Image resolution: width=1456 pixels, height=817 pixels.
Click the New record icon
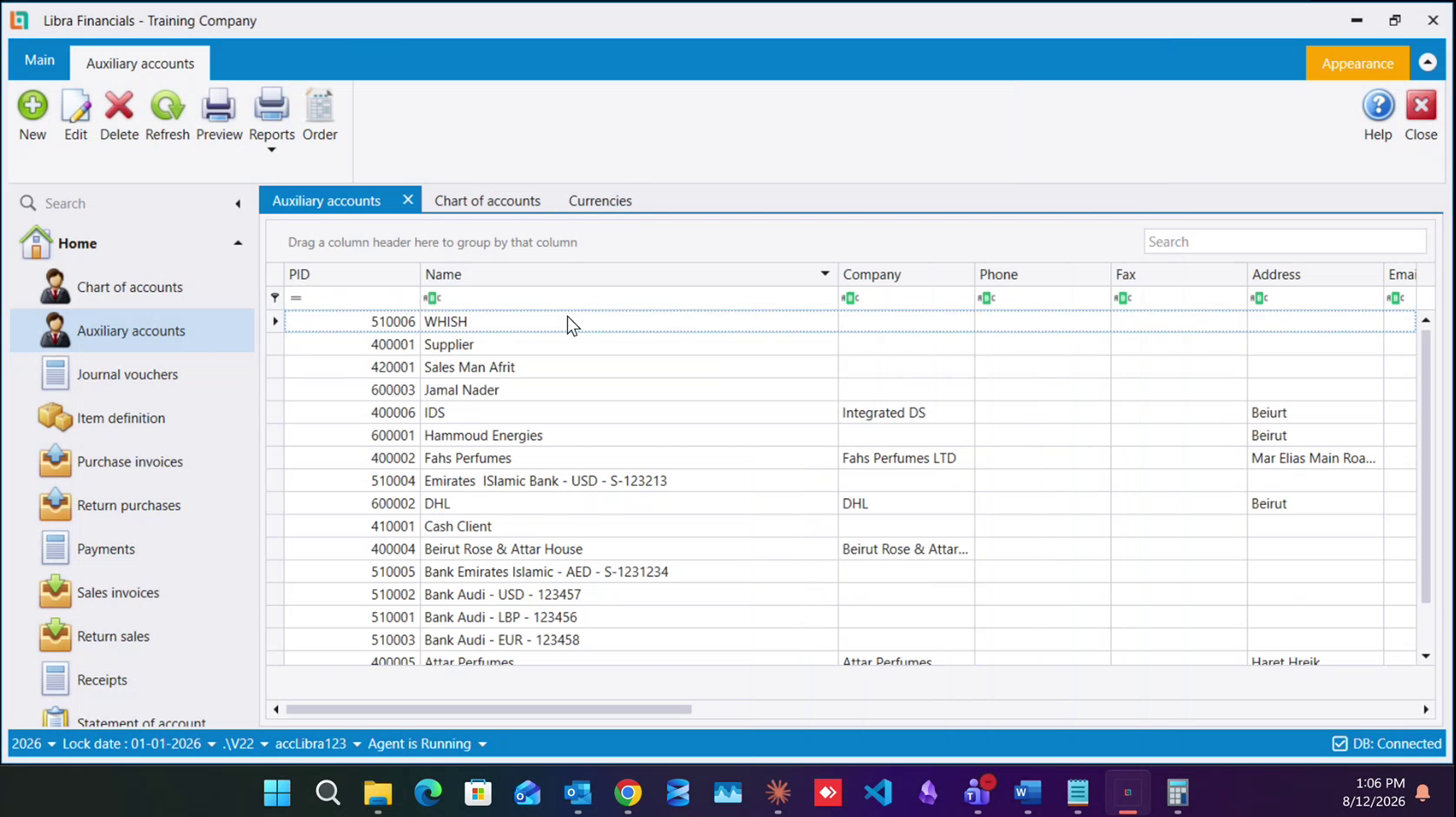tap(32, 106)
